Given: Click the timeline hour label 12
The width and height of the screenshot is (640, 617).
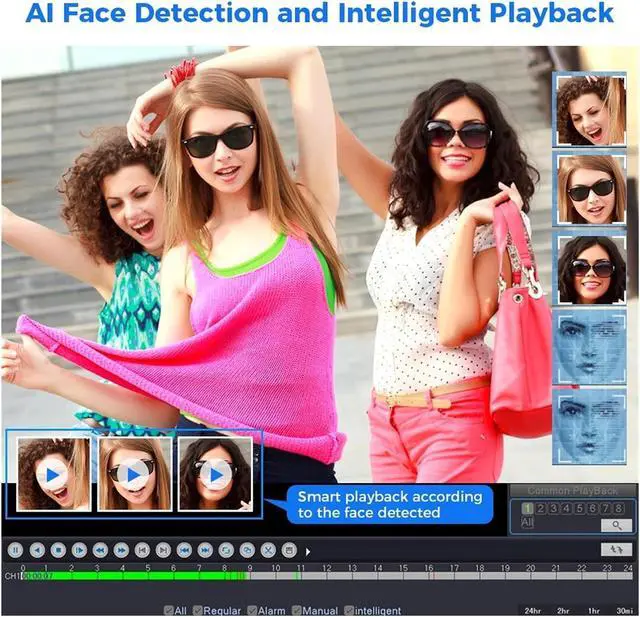Looking at the screenshot, I should (326, 568).
